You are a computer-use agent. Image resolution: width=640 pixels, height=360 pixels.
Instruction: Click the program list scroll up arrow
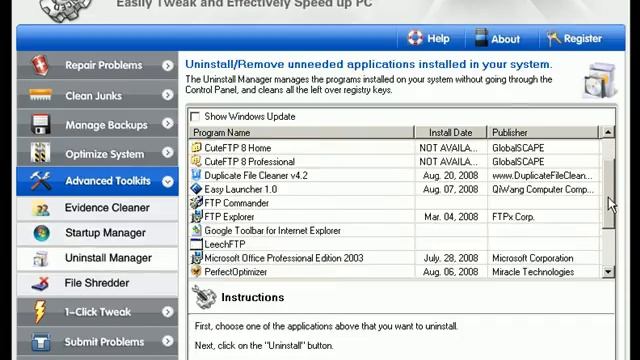(x=608, y=132)
